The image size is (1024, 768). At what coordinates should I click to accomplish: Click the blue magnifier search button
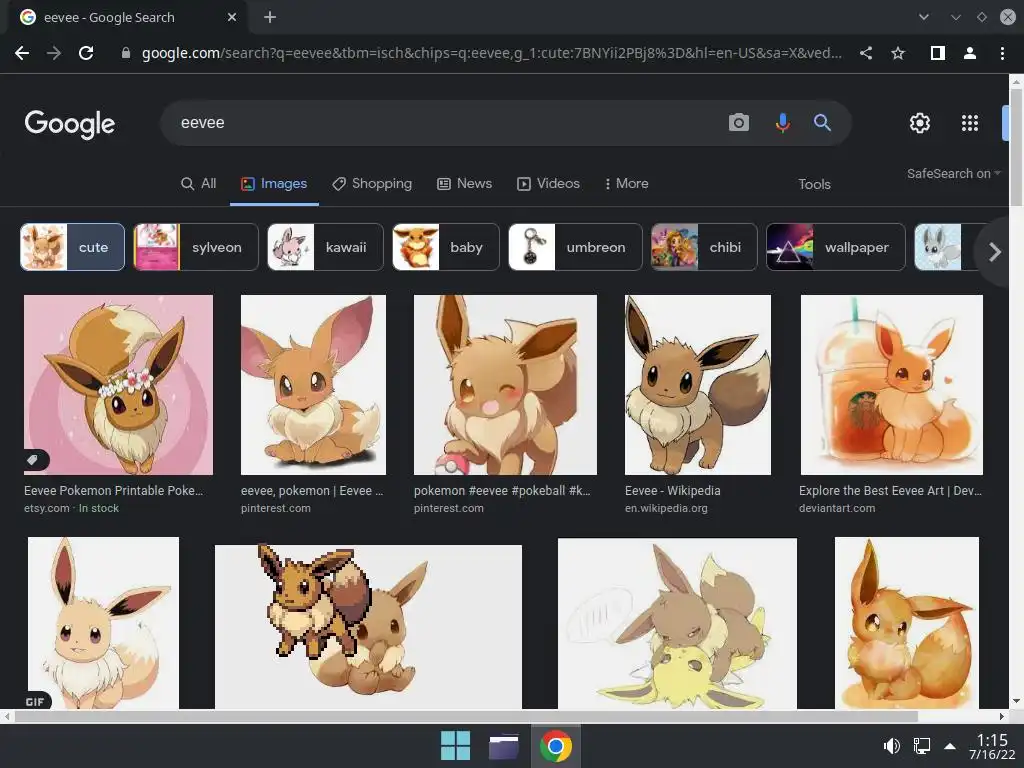[x=822, y=122]
